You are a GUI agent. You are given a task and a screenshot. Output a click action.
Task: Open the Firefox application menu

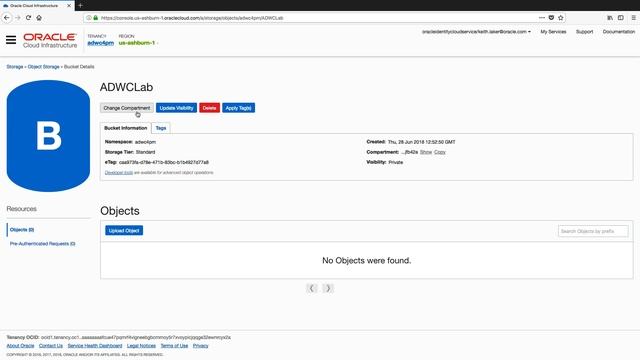(x=633, y=18)
